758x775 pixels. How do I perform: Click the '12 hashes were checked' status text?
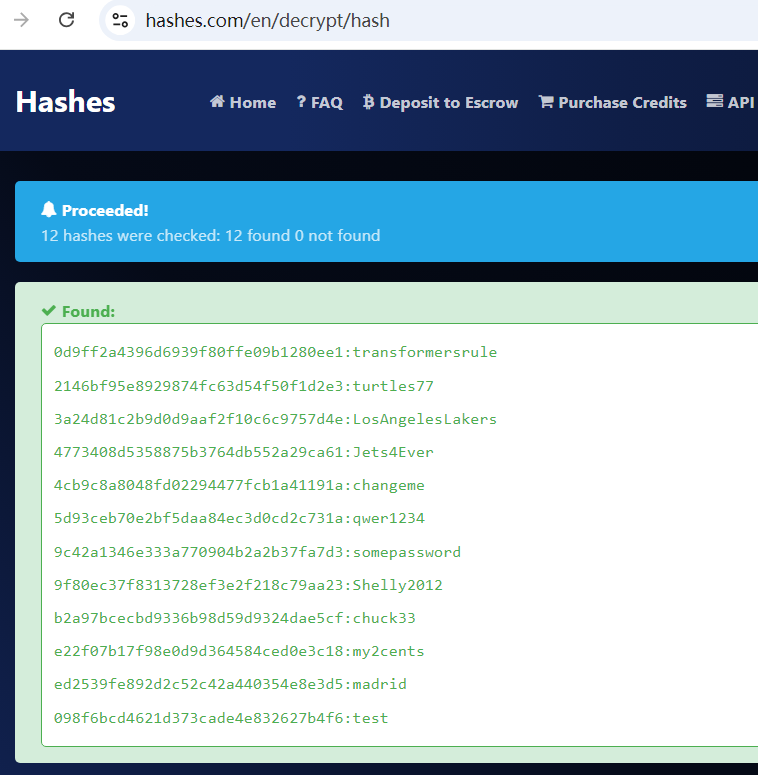coord(210,236)
